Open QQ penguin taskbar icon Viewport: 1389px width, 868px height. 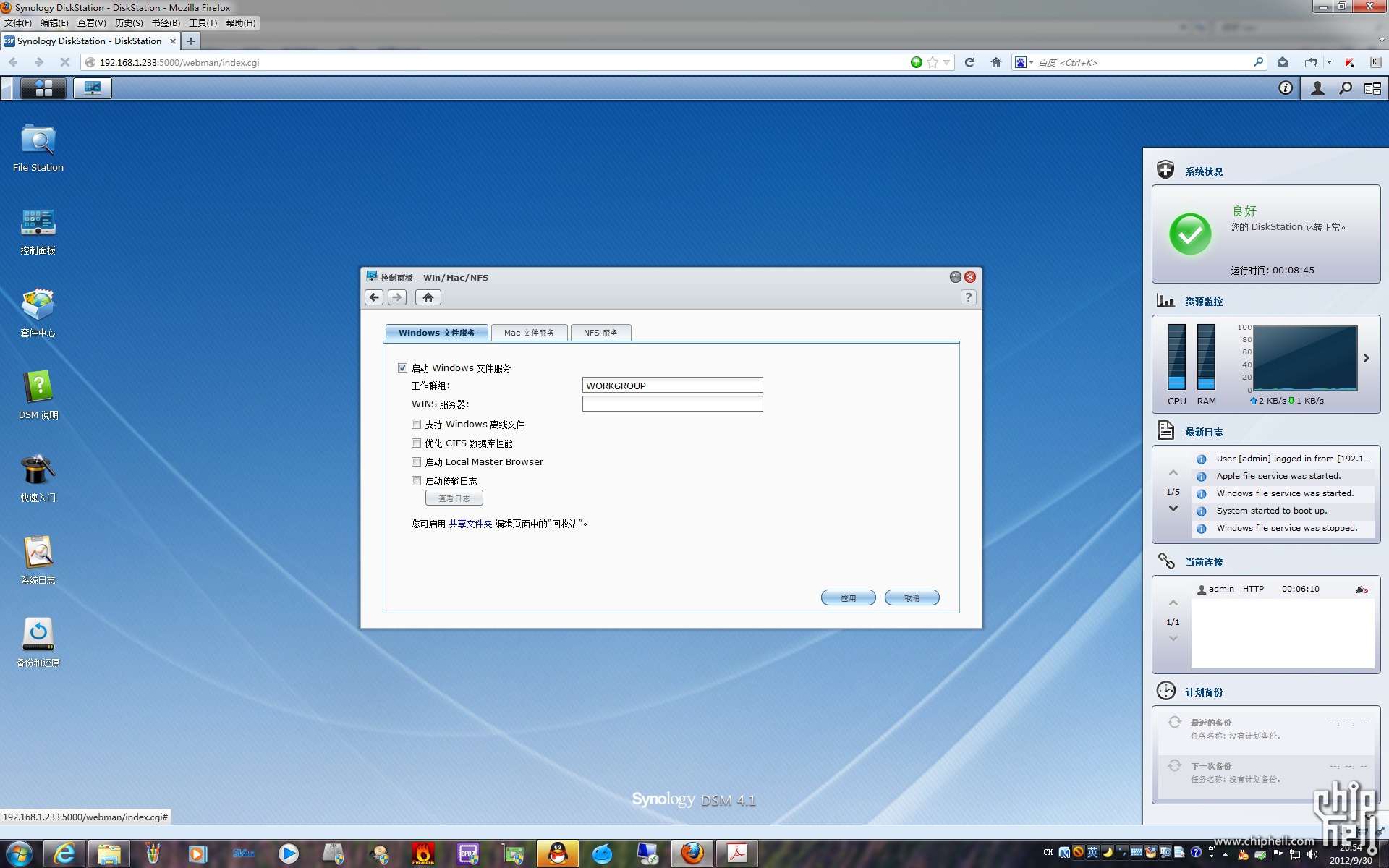[558, 854]
